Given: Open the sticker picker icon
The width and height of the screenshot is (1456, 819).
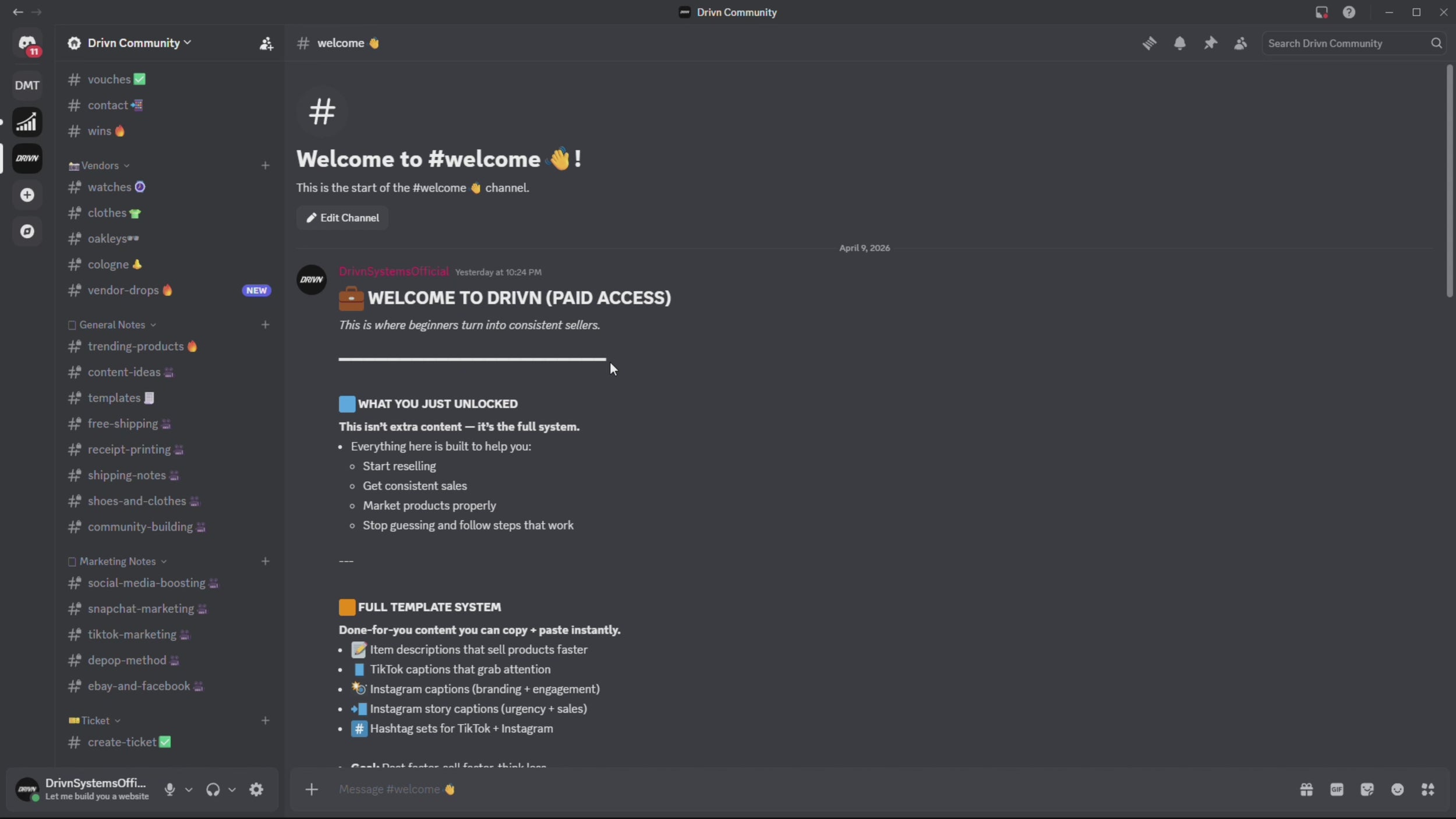Looking at the screenshot, I should 1367,789.
